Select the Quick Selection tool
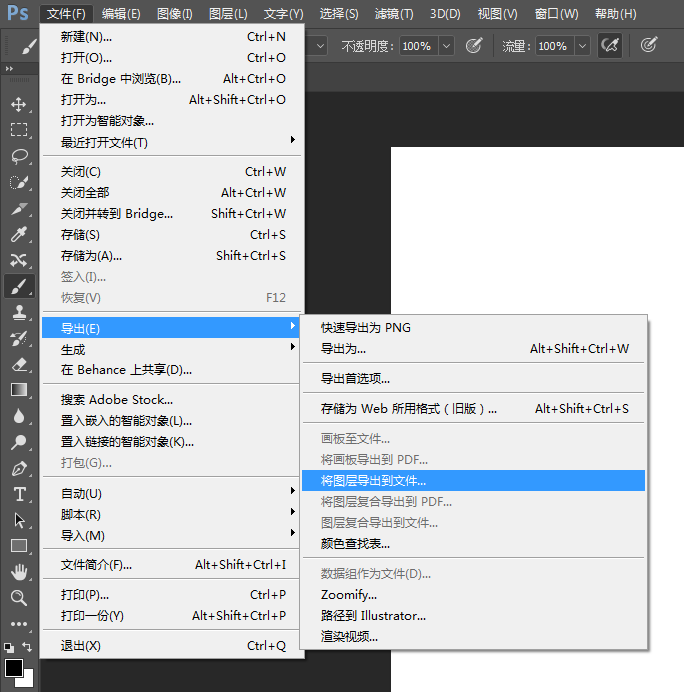The height and width of the screenshot is (692, 684). tap(19, 182)
